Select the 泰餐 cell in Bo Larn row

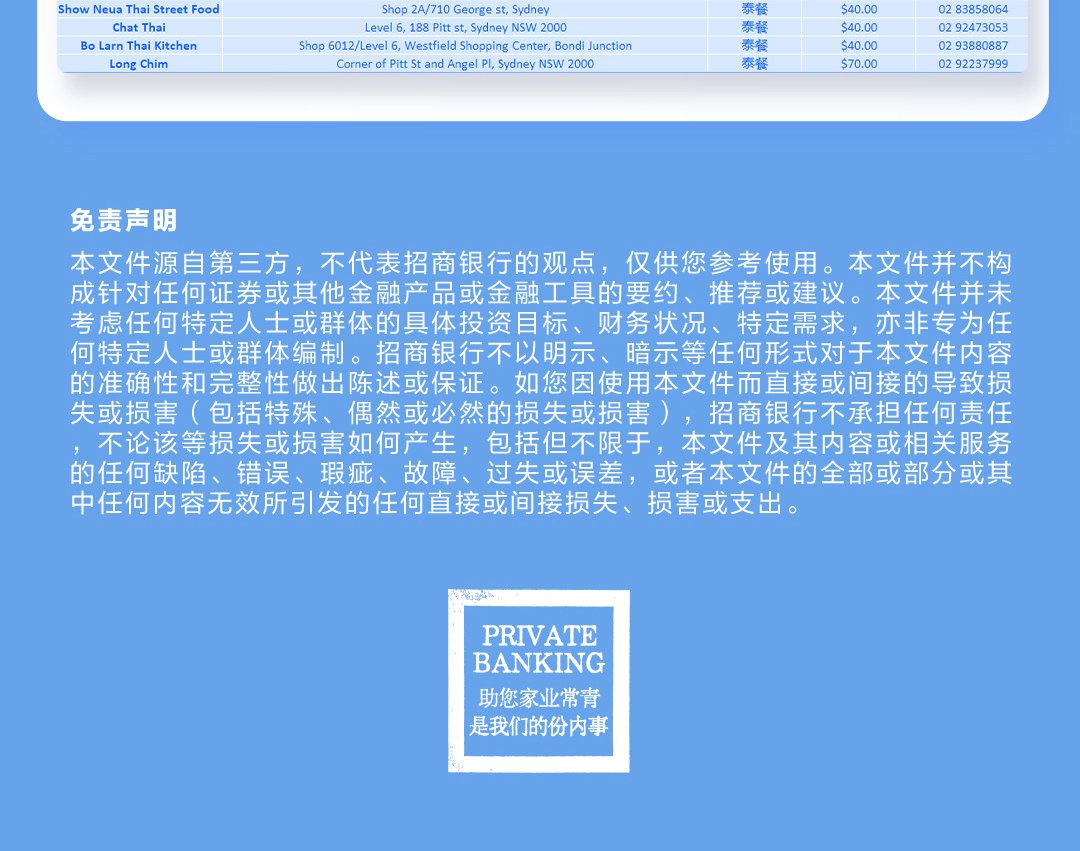pyautogui.click(x=754, y=45)
